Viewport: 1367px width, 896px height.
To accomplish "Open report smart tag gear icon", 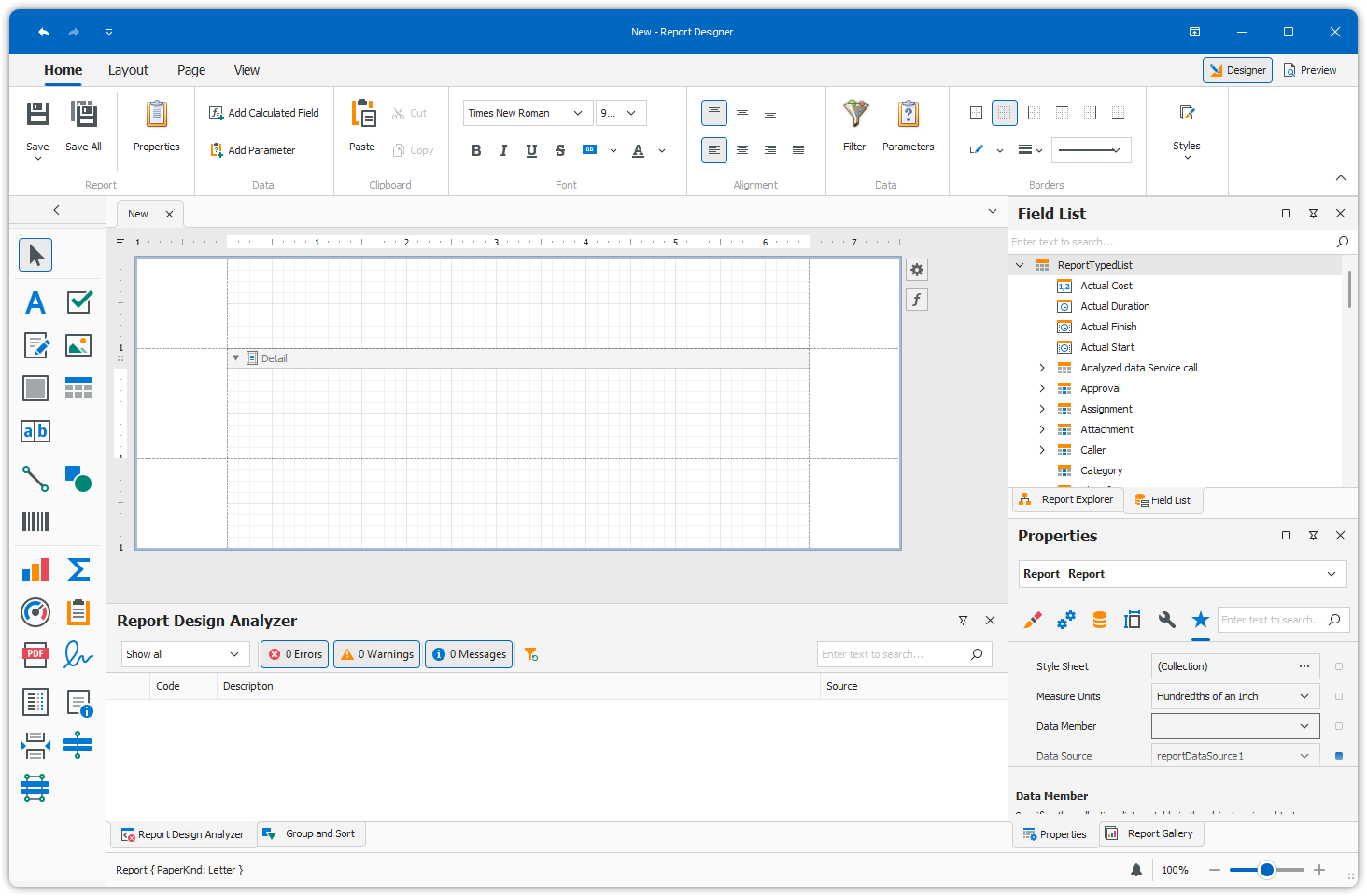I will tap(917, 270).
